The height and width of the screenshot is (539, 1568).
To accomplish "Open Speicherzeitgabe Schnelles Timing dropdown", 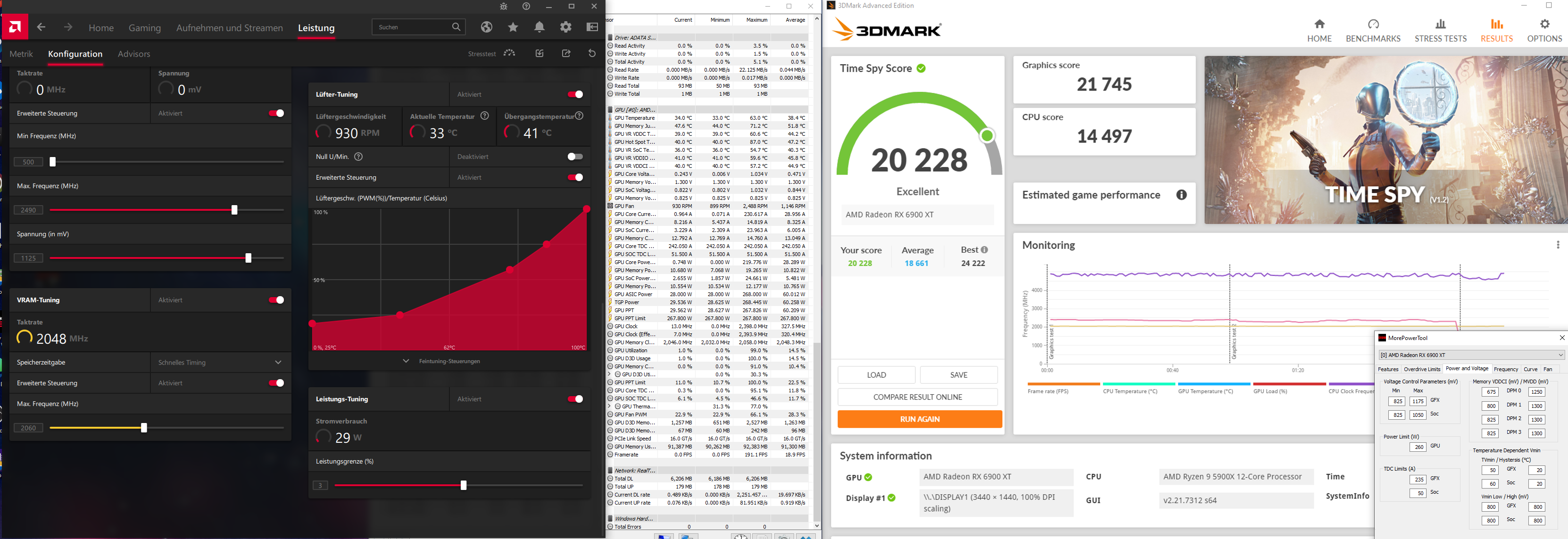I will click(219, 363).
